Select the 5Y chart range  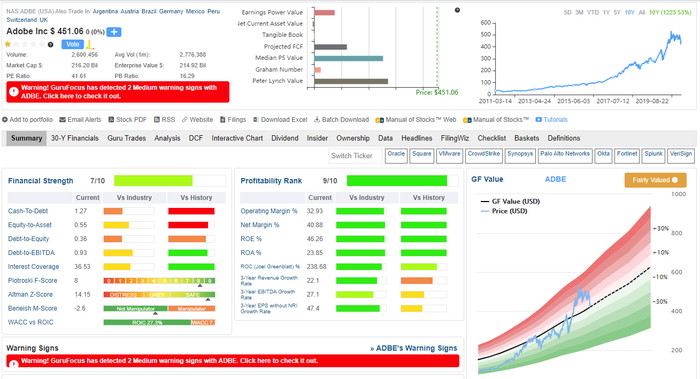(x=617, y=12)
